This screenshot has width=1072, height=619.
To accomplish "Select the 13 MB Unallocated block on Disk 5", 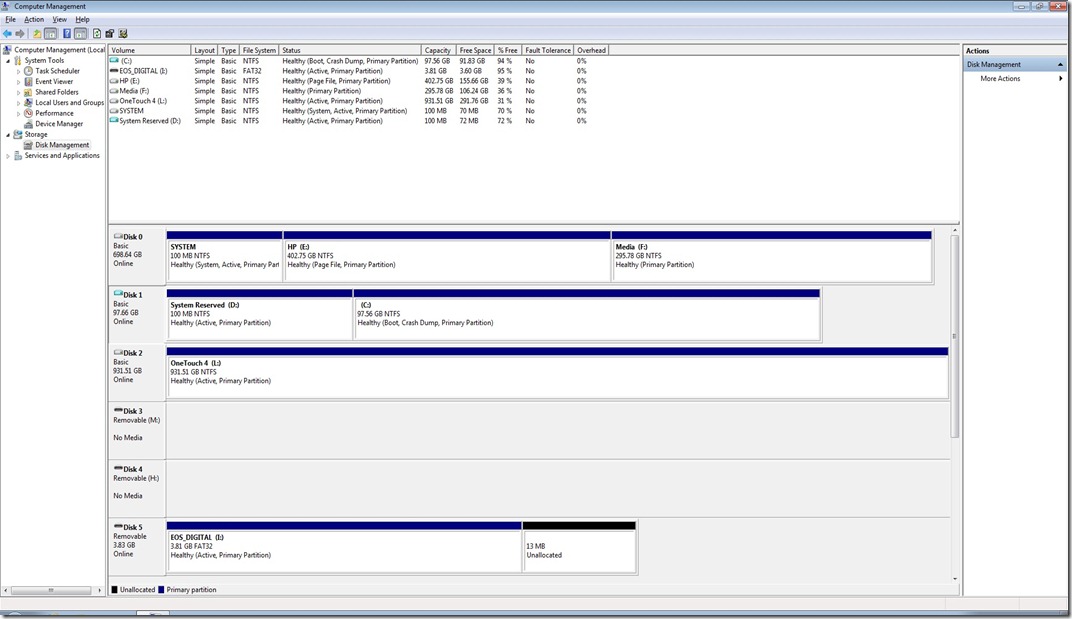I will 580,547.
